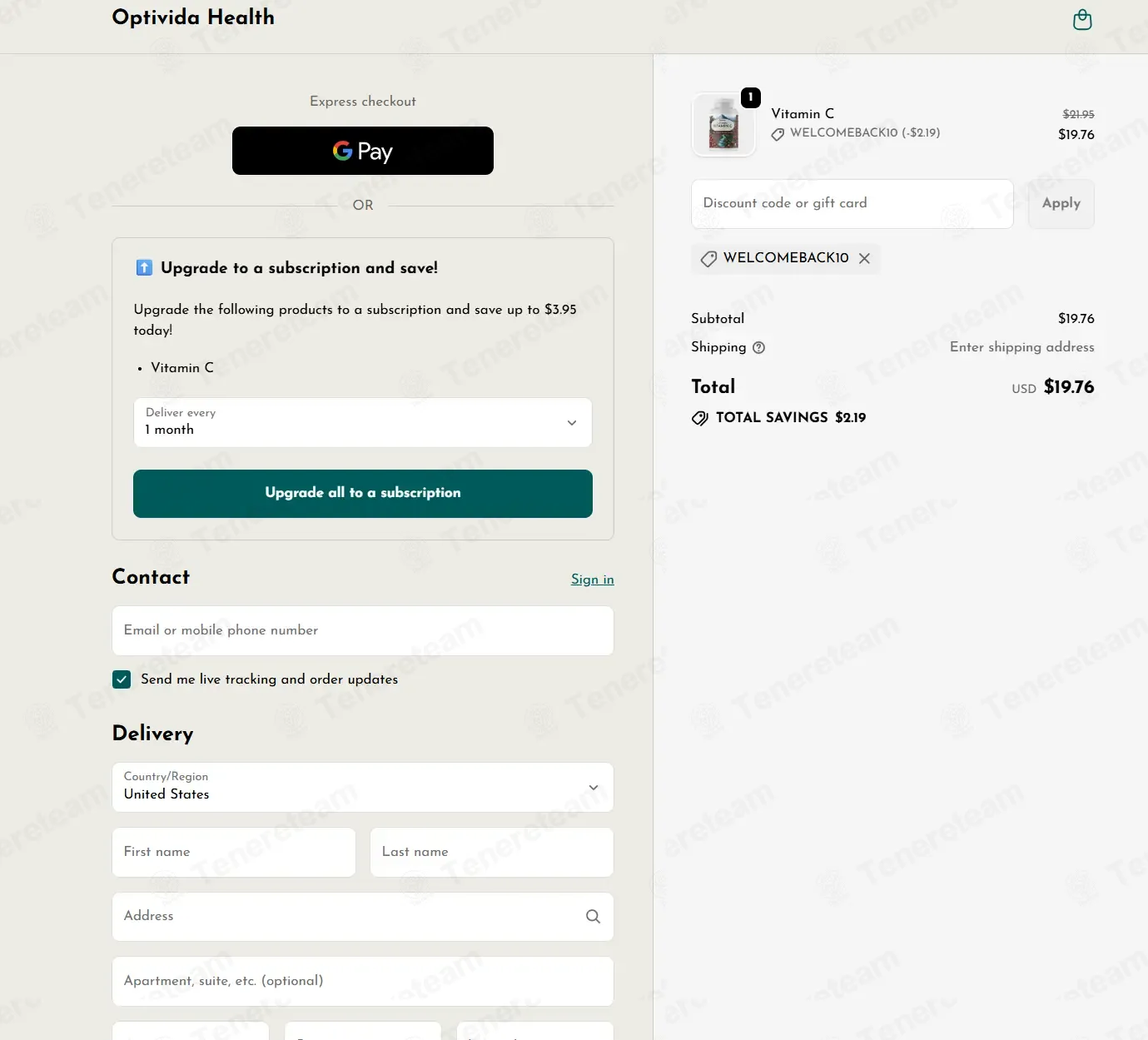1148x1040 pixels.
Task: Click Upgrade all to a subscription
Action: coord(363,493)
